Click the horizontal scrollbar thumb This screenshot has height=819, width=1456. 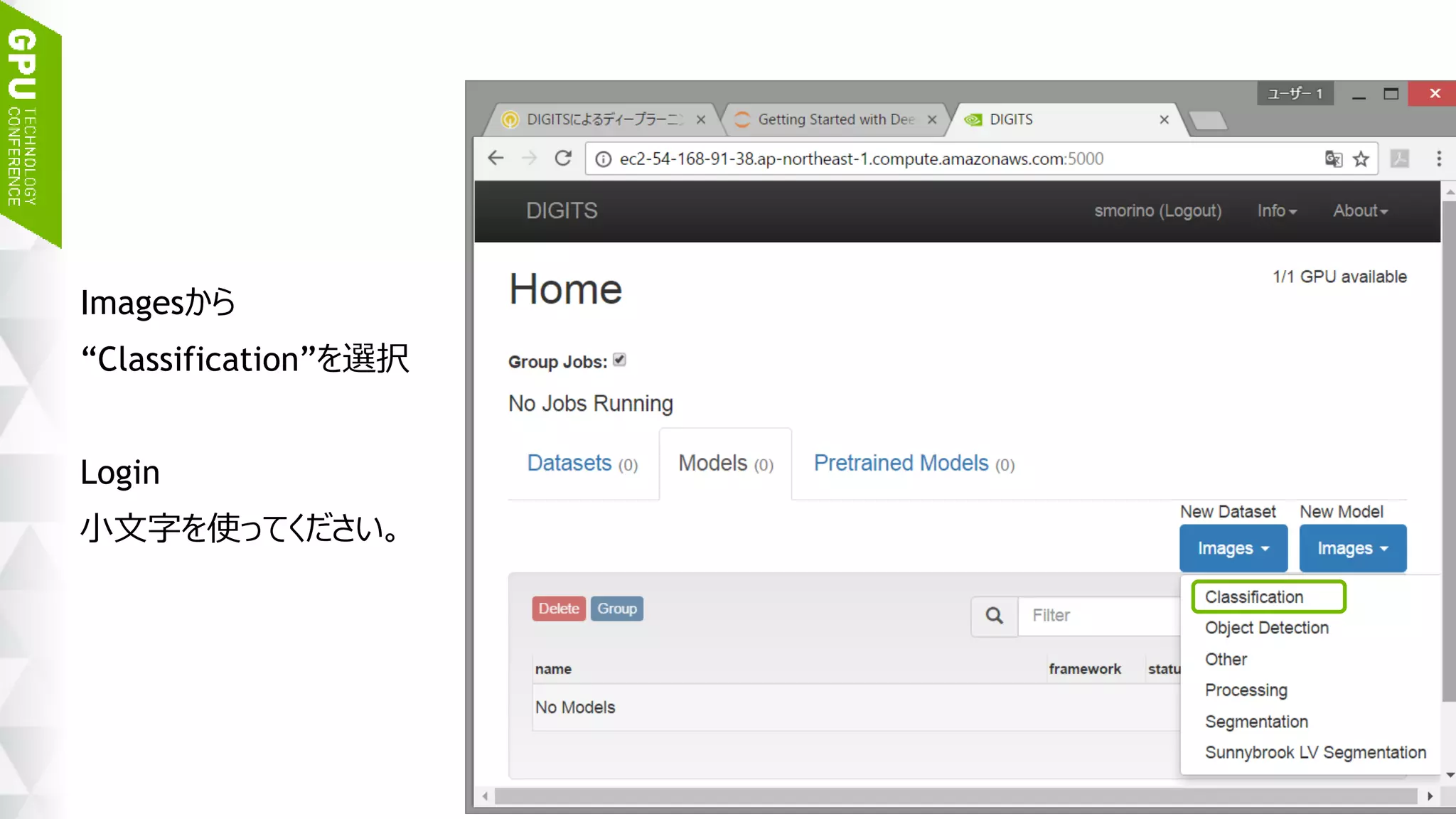pyautogui.click(x=955, y=796)
